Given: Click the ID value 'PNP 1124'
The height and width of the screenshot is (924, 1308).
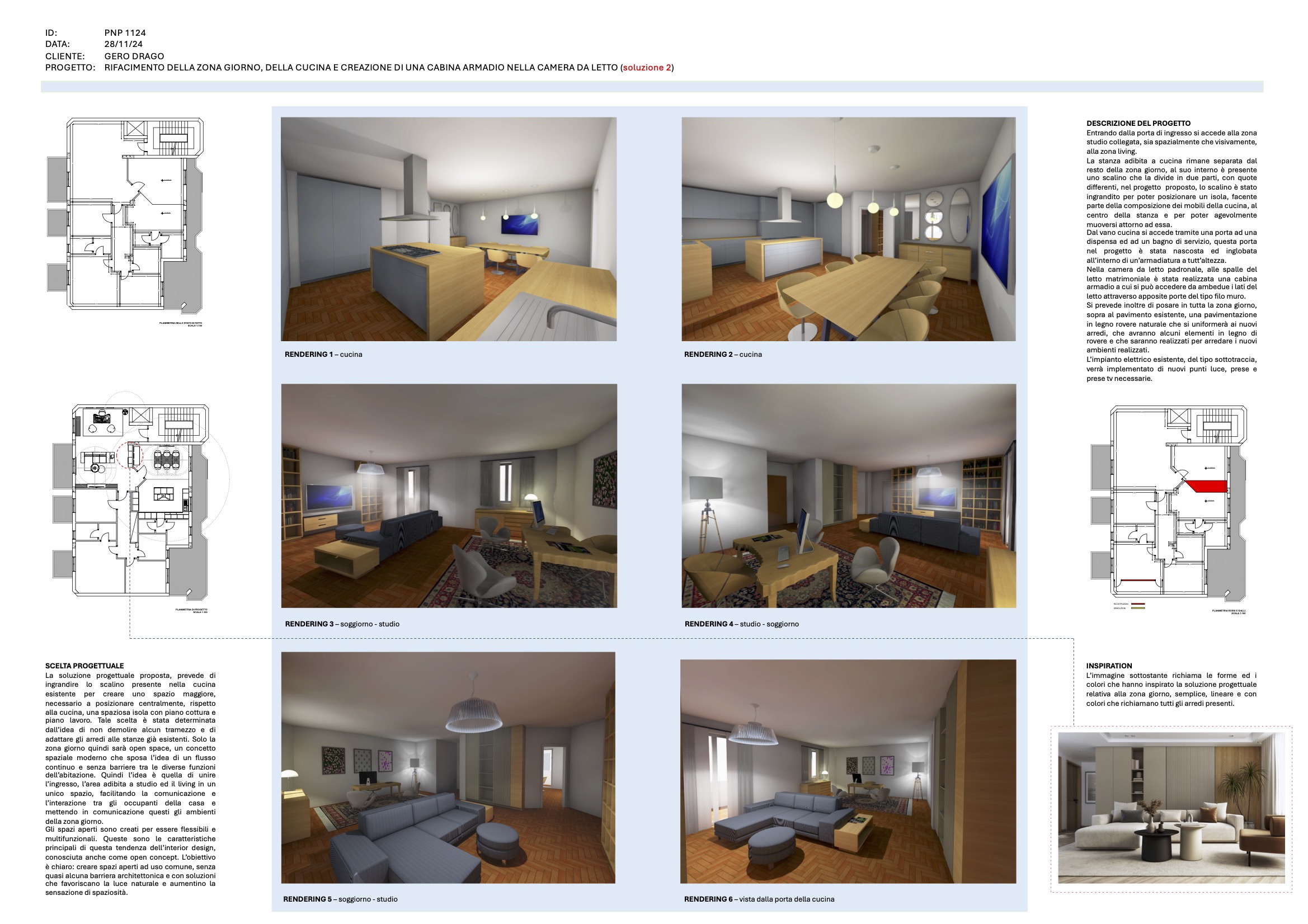Looking at the screenshot, I should pos(125,32).
